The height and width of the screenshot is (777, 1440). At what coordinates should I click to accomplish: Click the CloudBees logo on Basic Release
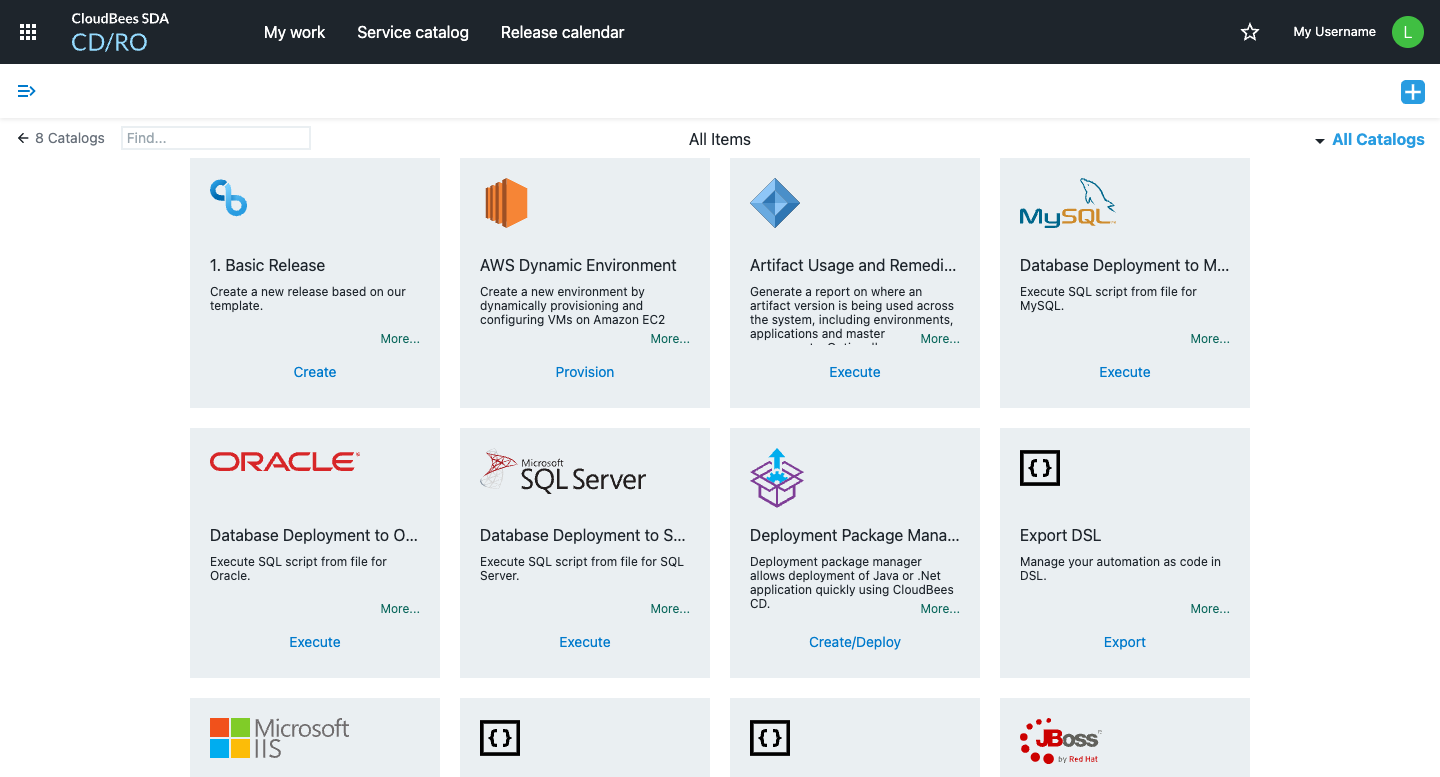click(228, 197)
